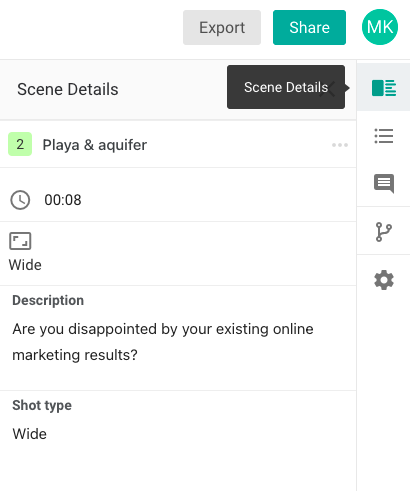
Task: Click the Shot type field label
Action: [42, 405]
